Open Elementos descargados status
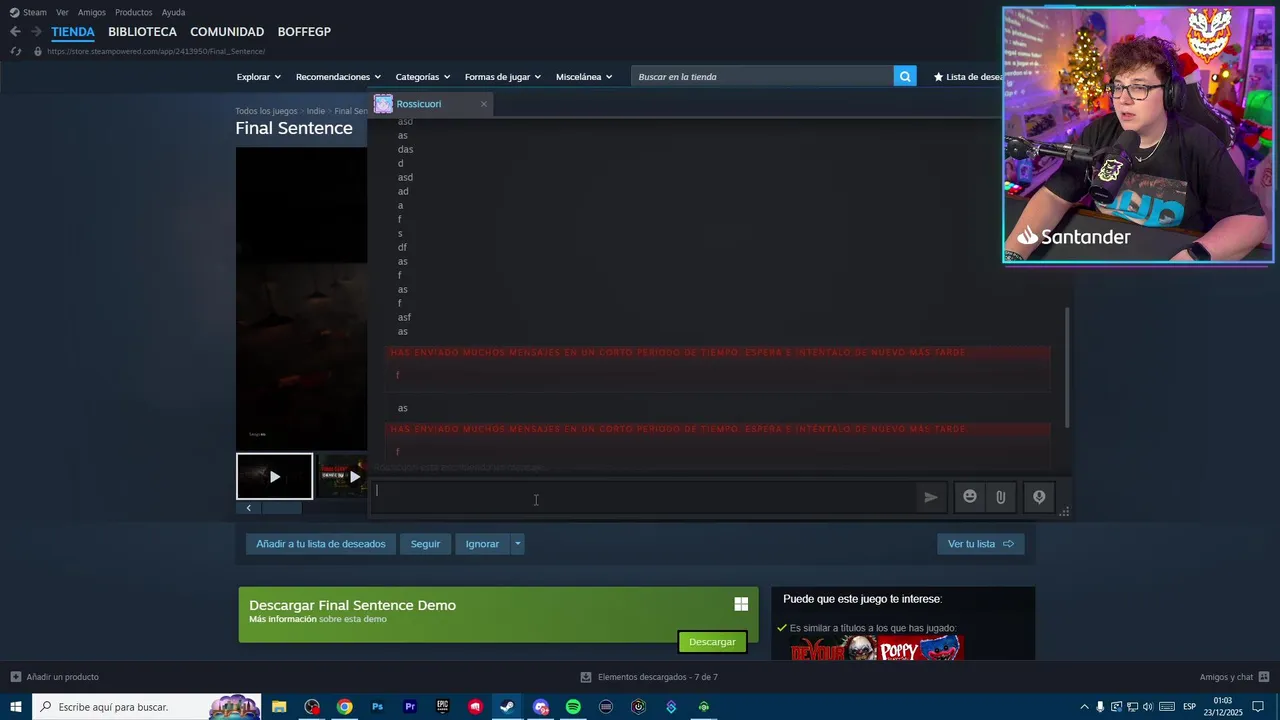The width and height of the screenshot is (1280, 720). point(649,677)
